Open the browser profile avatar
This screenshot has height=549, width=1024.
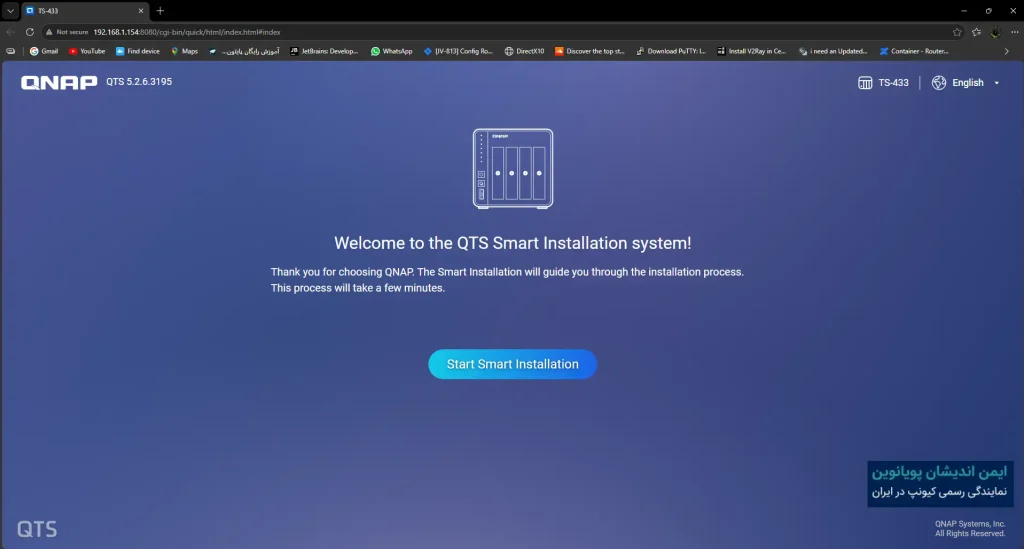(995, 32)
